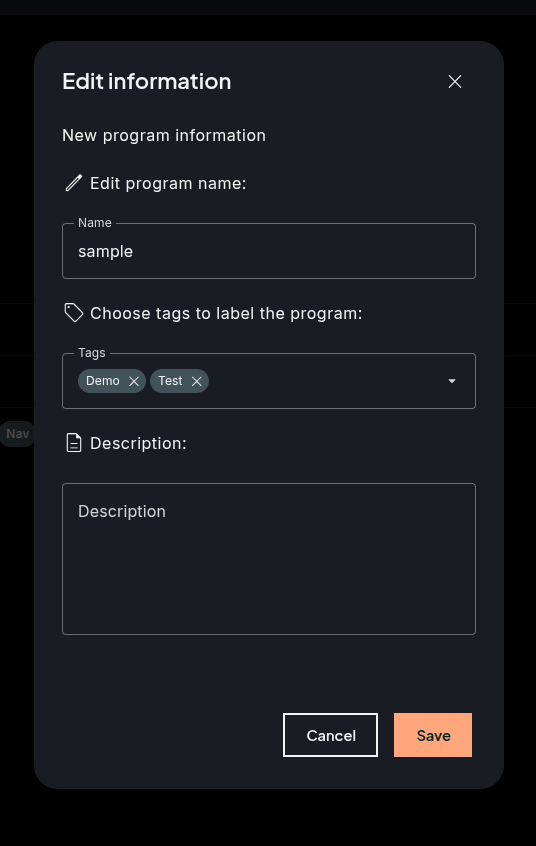The height and width of the screenshot is (846, 536).
Task: Click the 'New program information' subtitle
Action: pyautogui.click(x=164, y=135)
